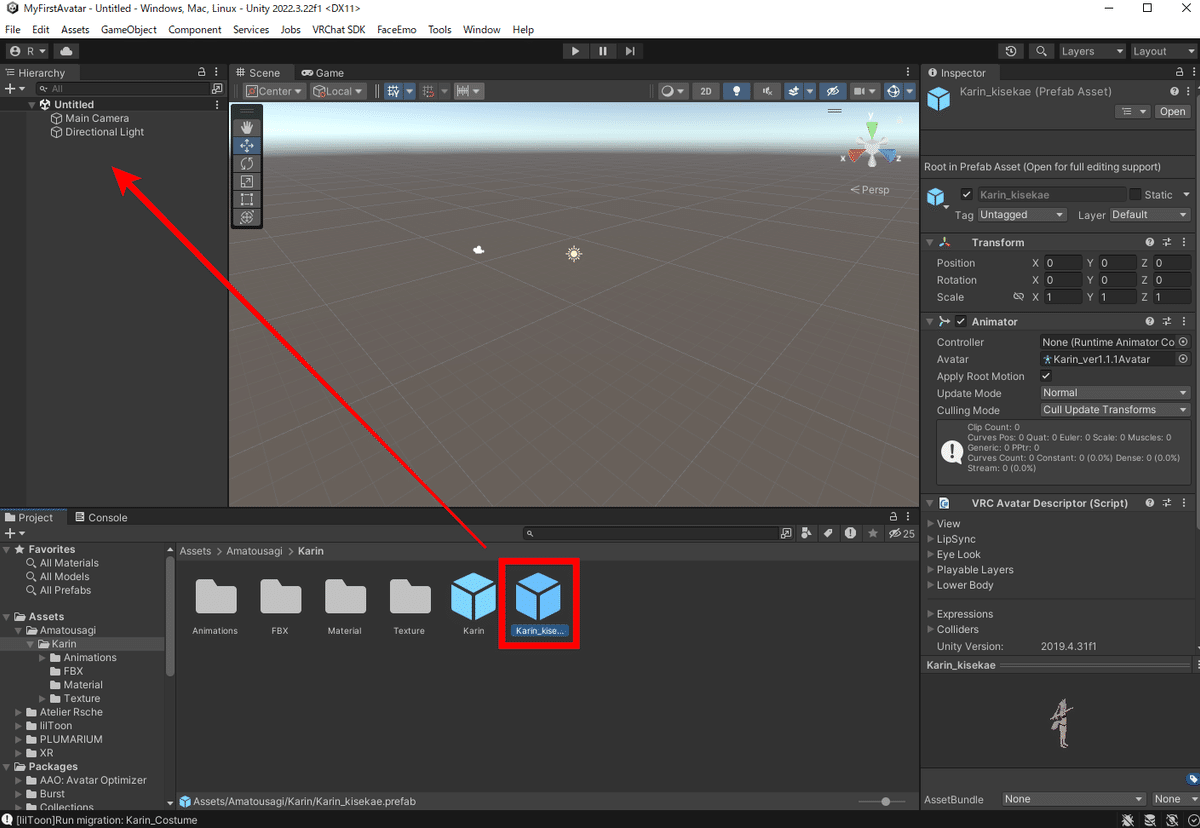The width and height of the screenshot is (1200, 828).
Task: Select the Transform tool in Scene toolbar
Action: point(247,217)
